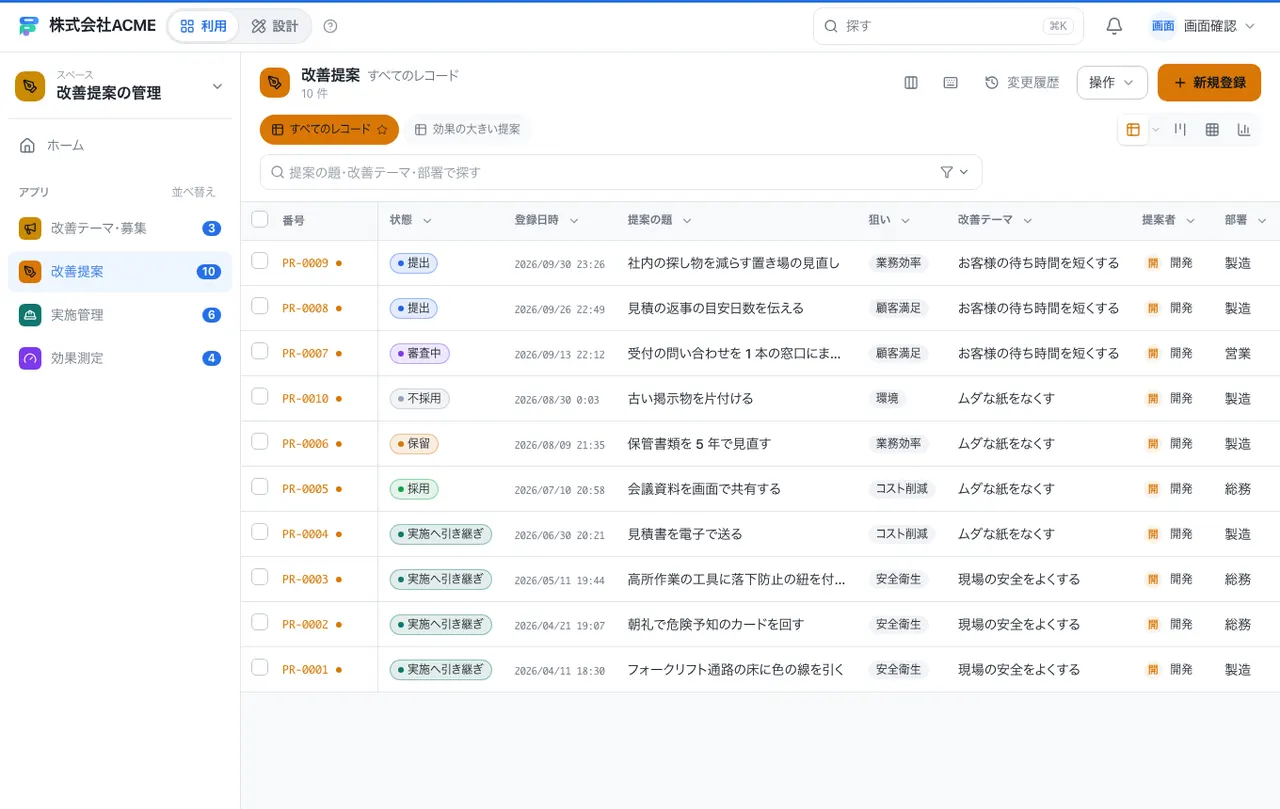The image size is (1280, 809).
Task: Open 状態 column header menu
Action: 427,220
